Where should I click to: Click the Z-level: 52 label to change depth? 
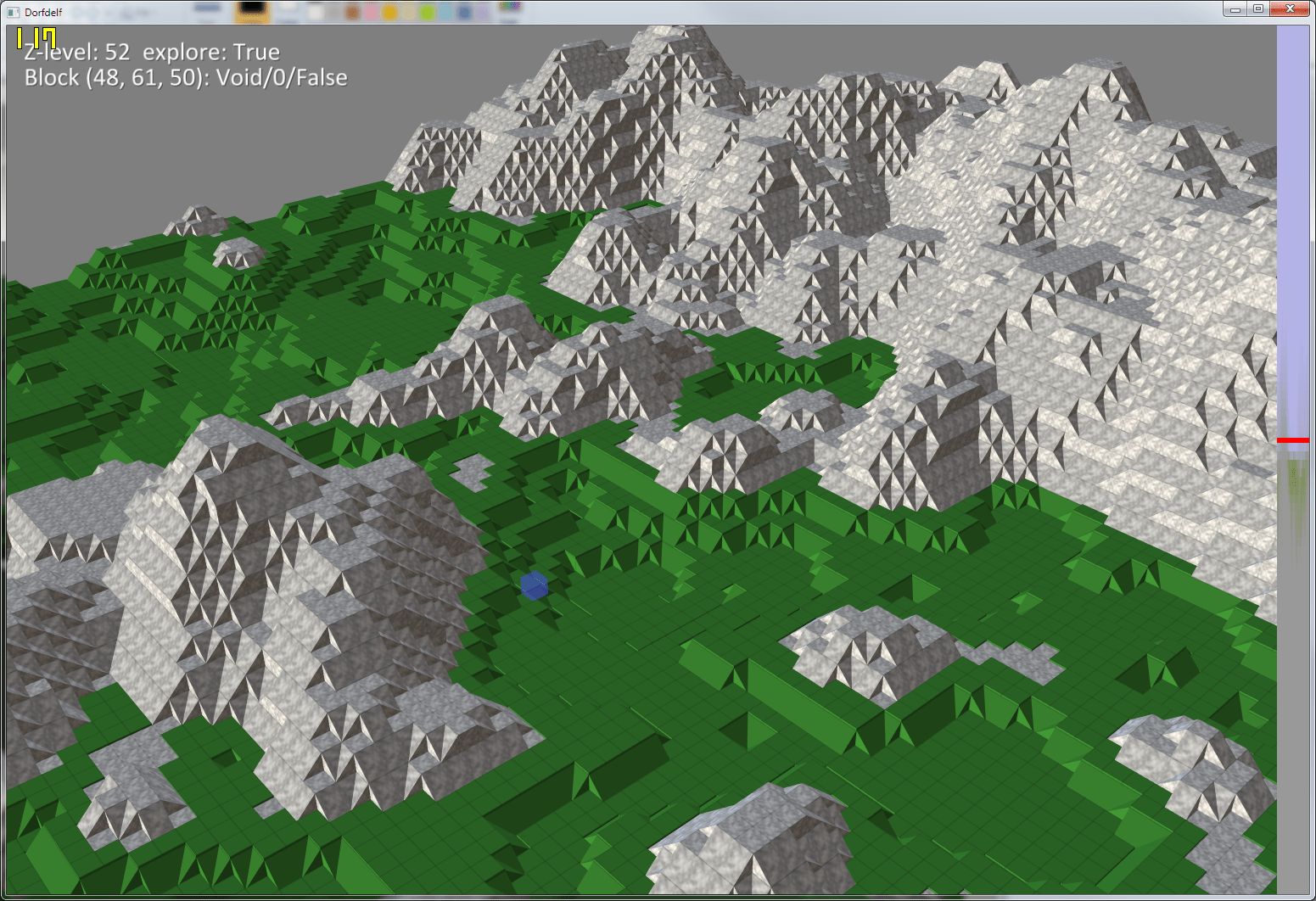(76, 51)
